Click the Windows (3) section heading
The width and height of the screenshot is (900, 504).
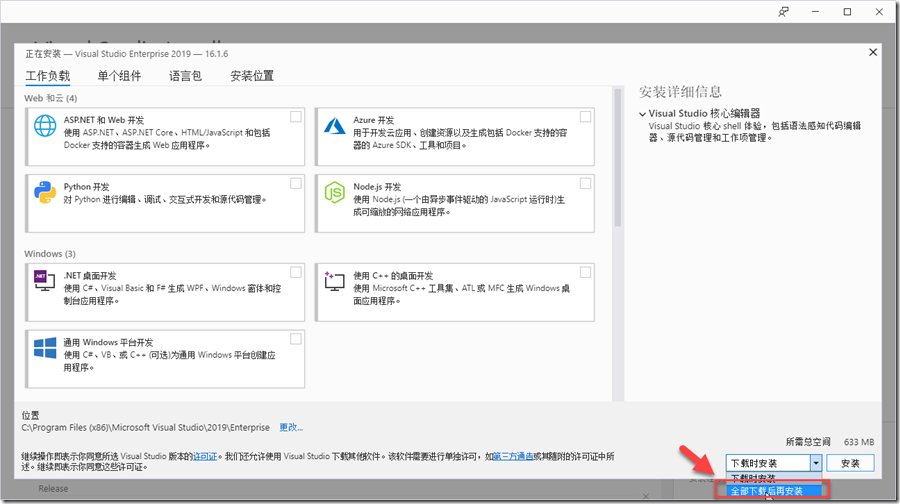50,254
